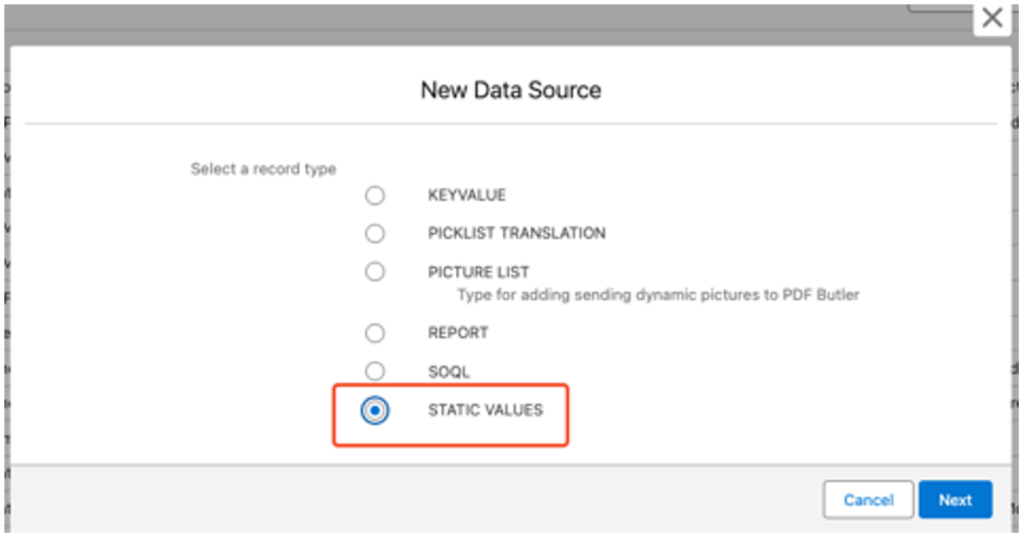Click the 'Select a record type' caption

tap(263, 169)
